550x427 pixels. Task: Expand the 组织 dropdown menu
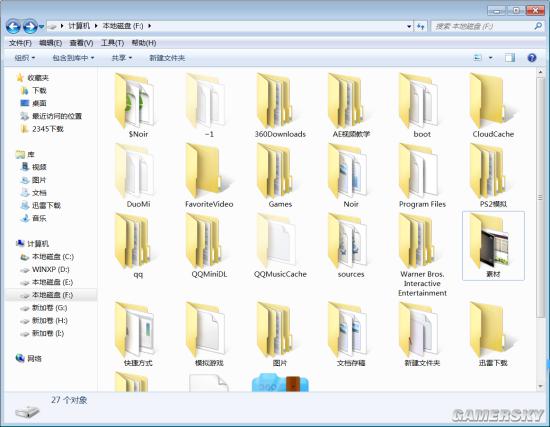(25, 58)
